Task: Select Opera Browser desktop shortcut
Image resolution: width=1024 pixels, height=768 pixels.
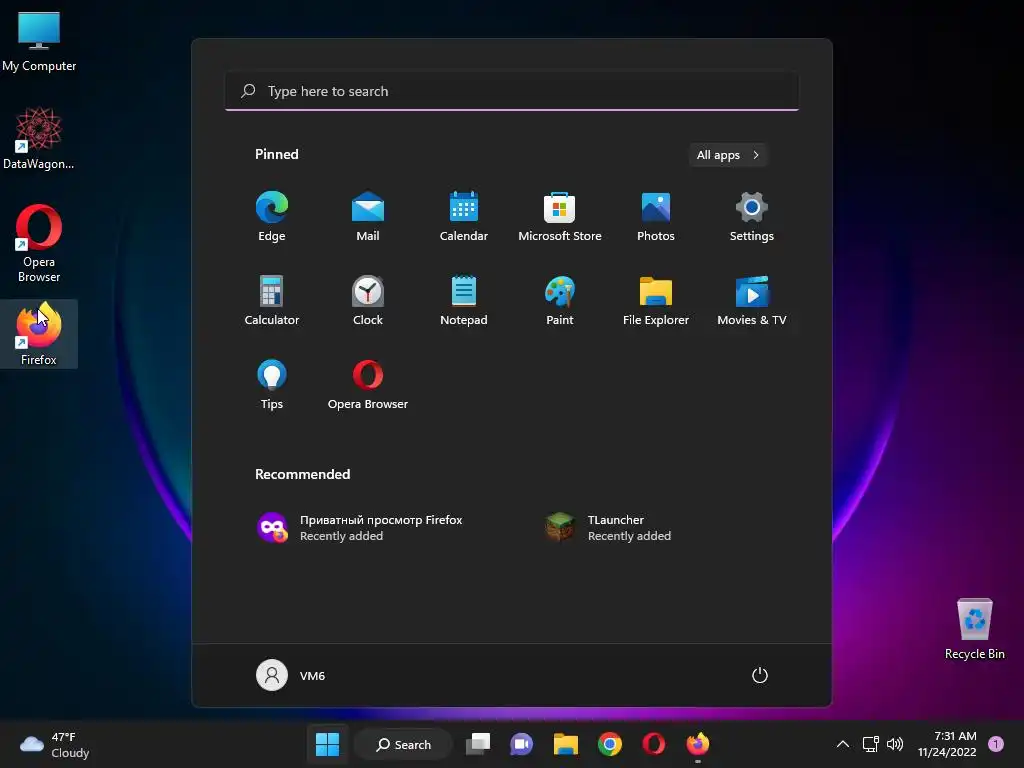Action: 39,244
